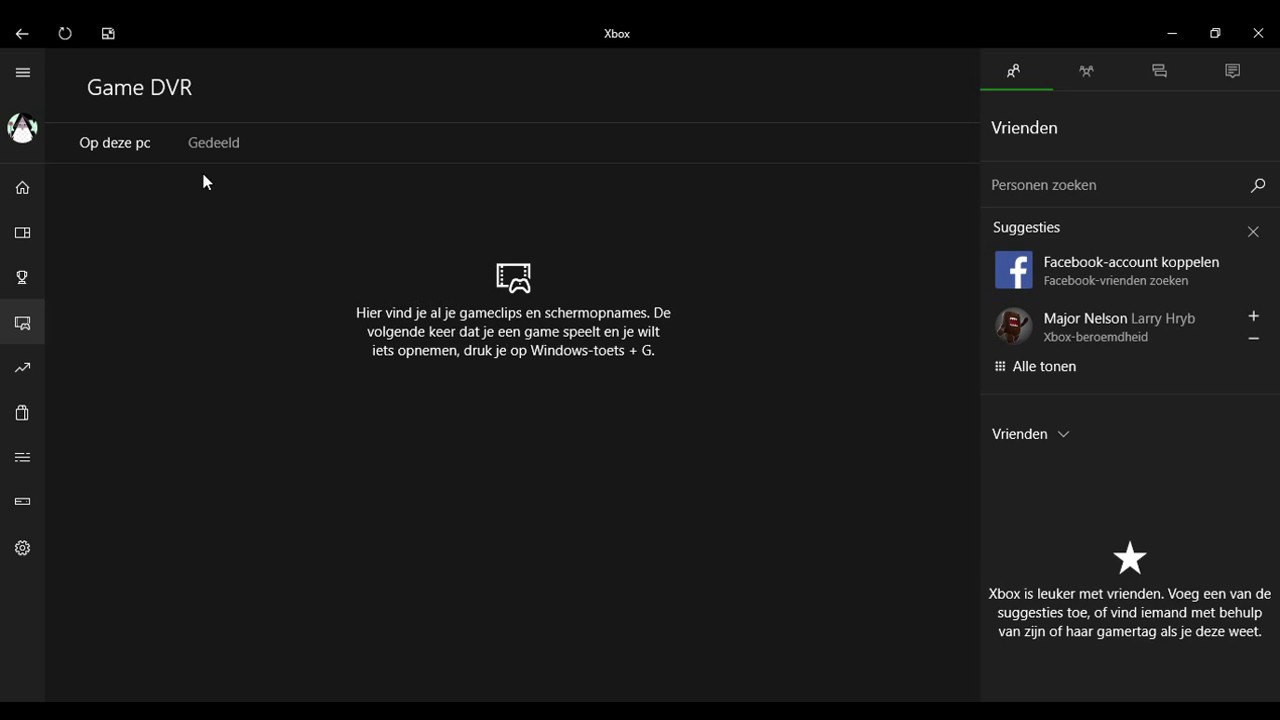The height and width of the screenshot is (720, 1280).
Task: Switch to the Friends panel tab
Action: (1014, 71)
